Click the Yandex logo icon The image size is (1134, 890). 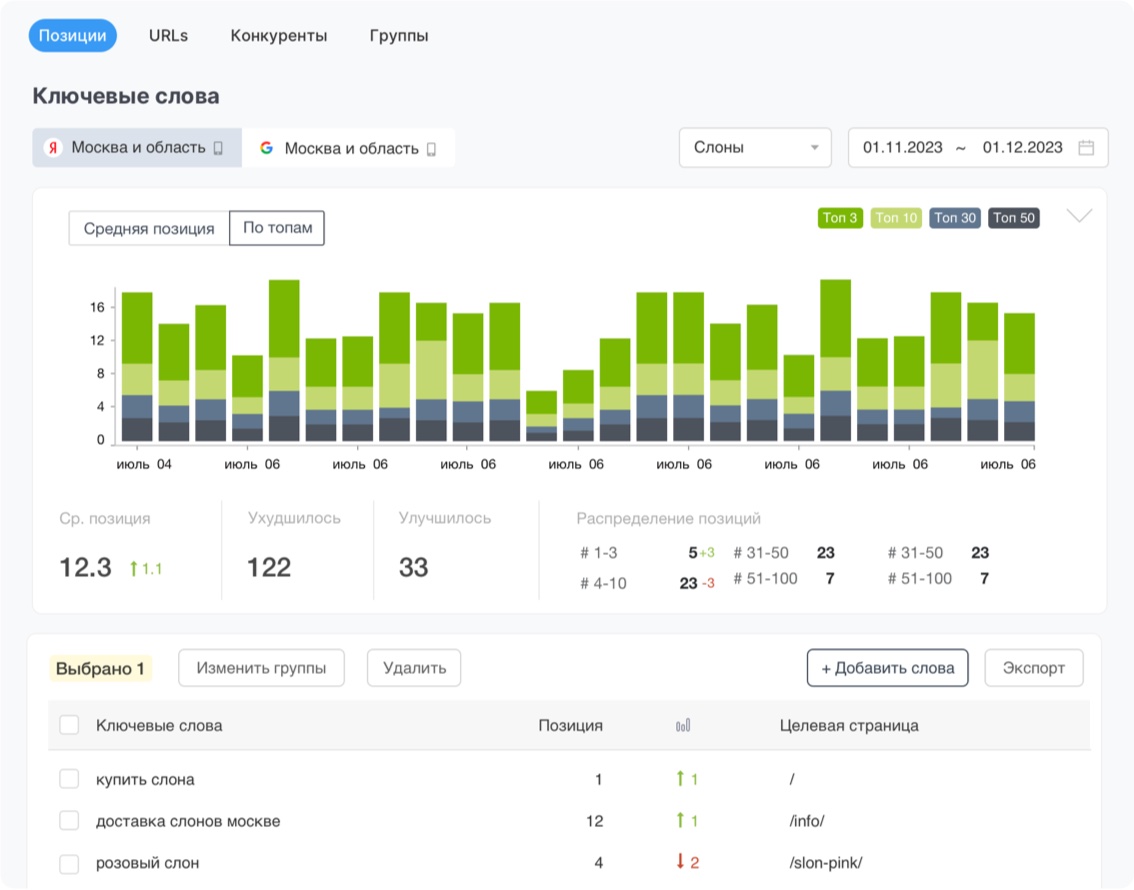(x=53, y=148)
